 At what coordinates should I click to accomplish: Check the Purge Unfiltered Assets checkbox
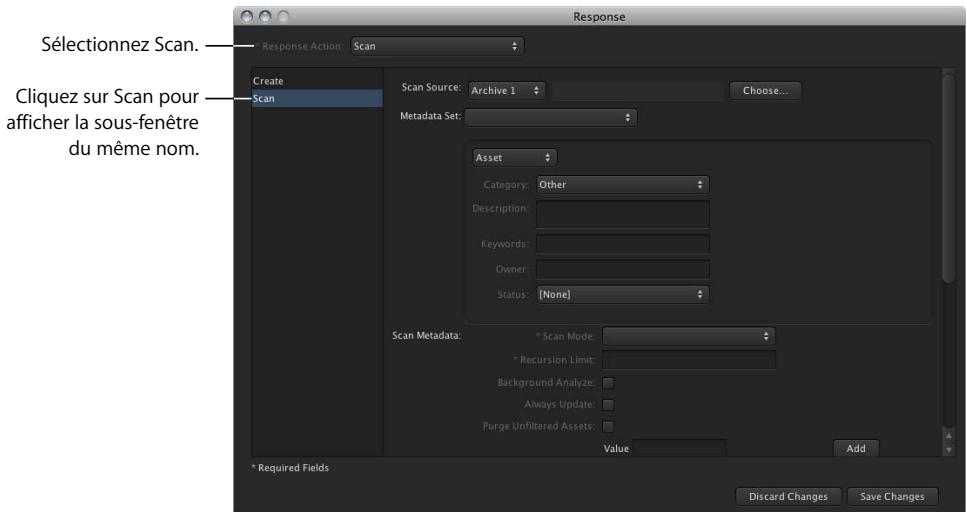609,426
